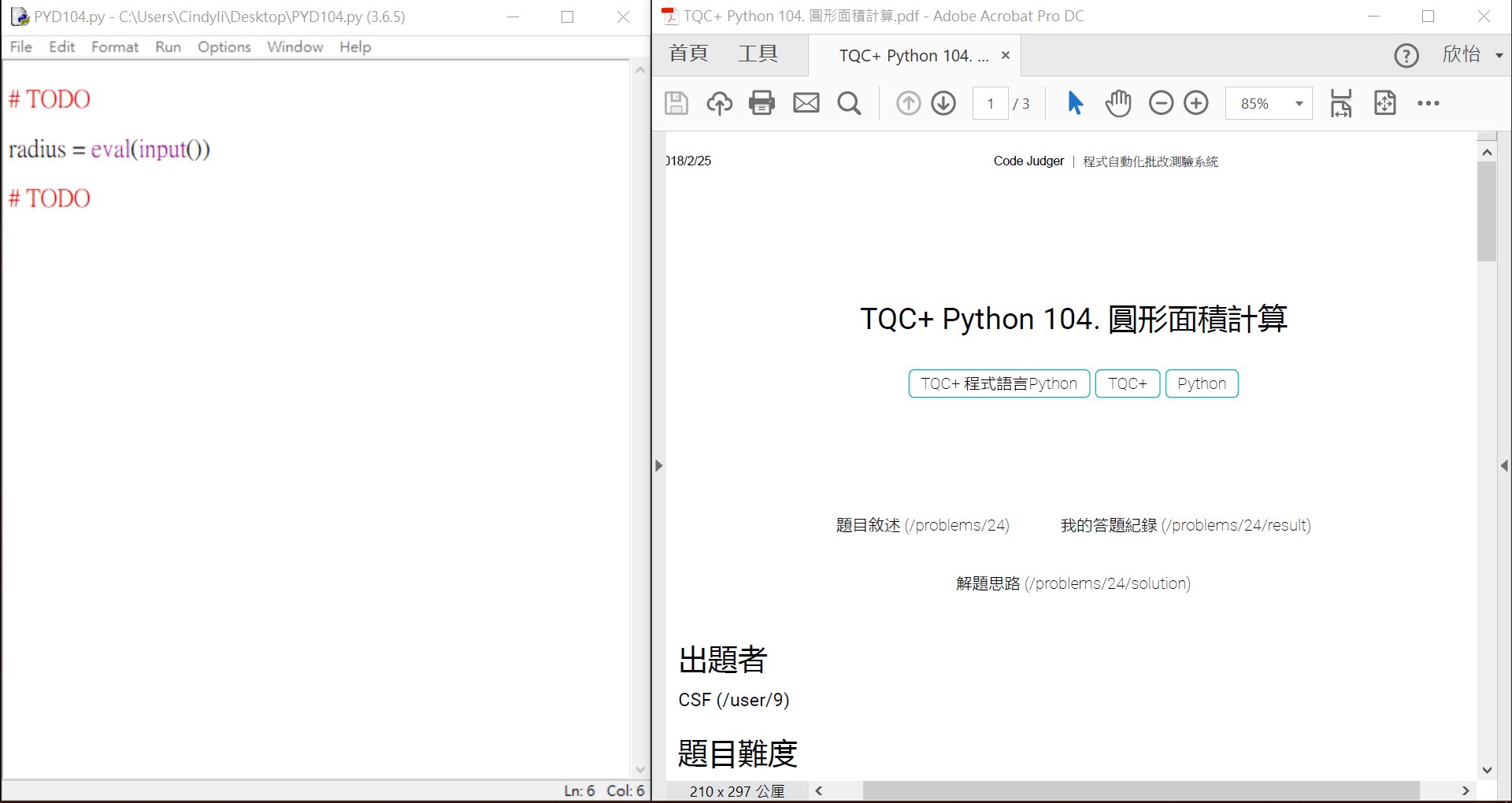The image size is (1512, 803).
Task: Open the Run menu in IDLE
Action: click(x=168, y=46)
